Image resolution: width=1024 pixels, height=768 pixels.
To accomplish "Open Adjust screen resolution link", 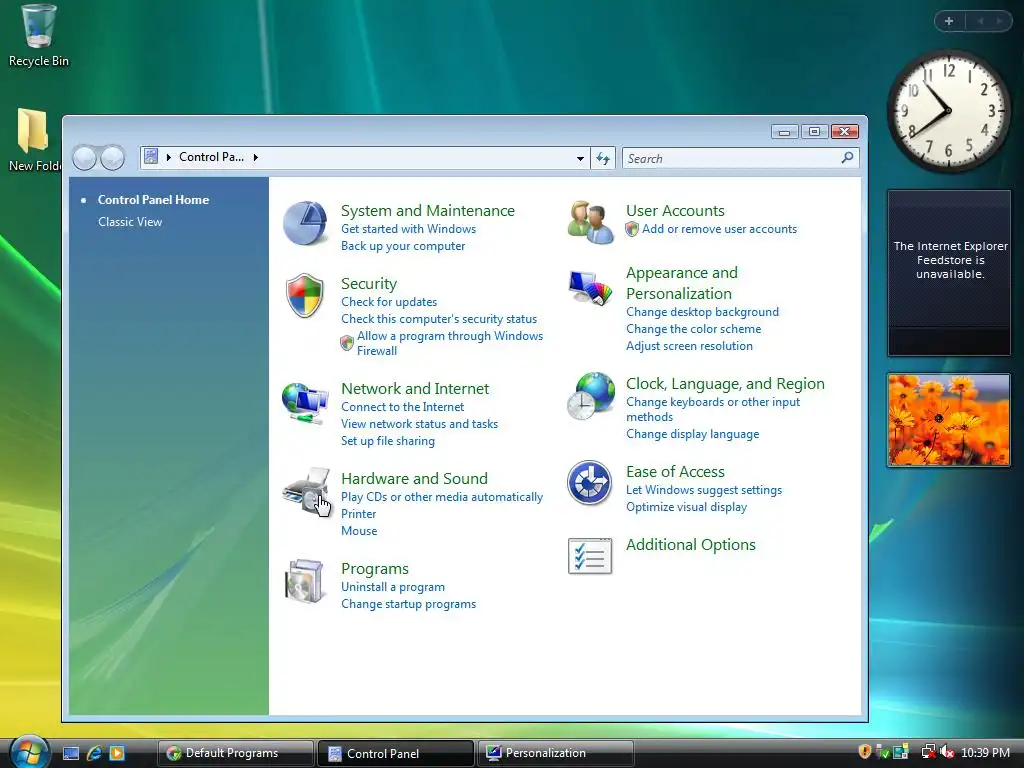I will point(689,346).
